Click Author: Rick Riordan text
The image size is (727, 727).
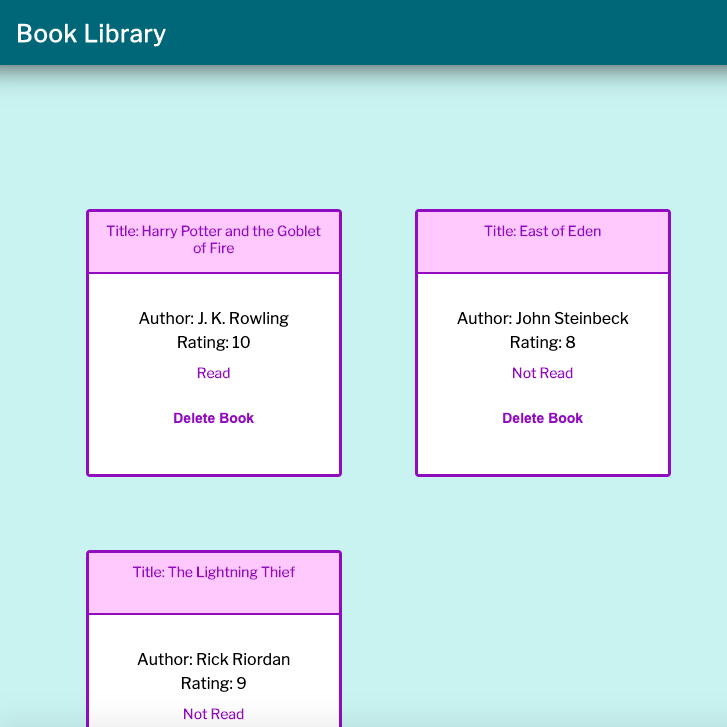(213, 659)
